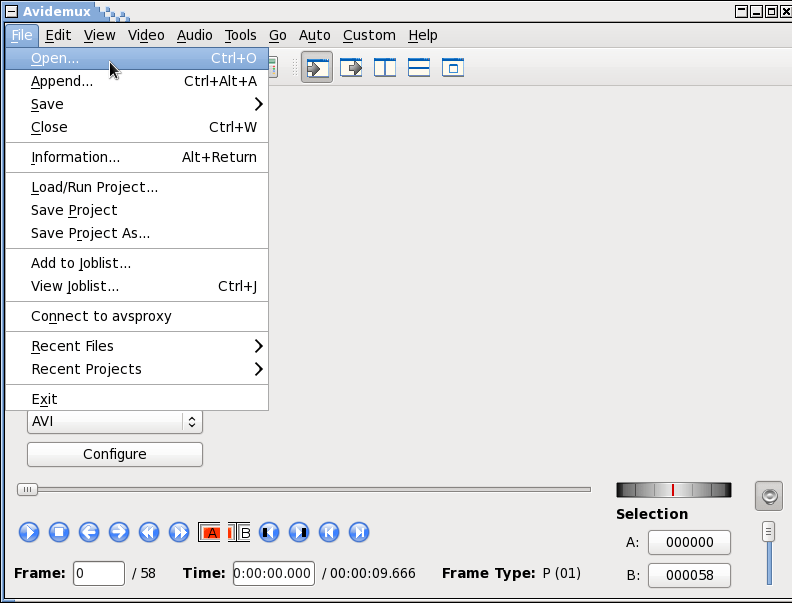
Task: Seek to next black frame
Action: [x=299, y=532]
